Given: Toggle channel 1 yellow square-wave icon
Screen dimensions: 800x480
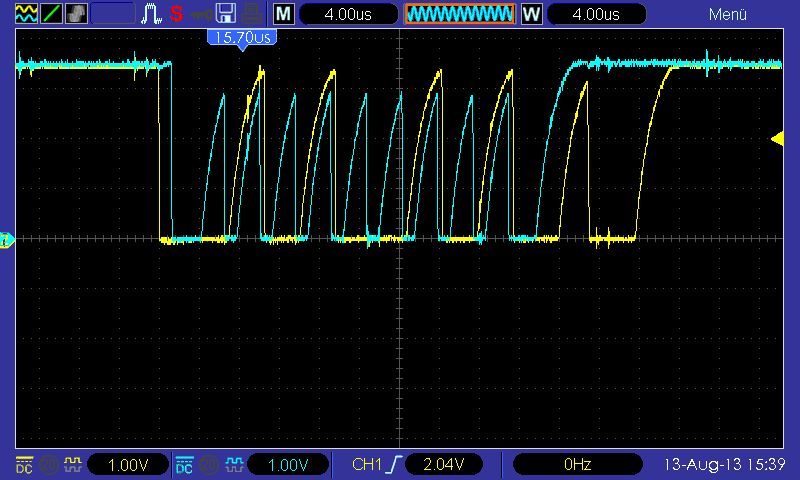Looking at the screenshot, I should pyautogui.click(x=73, y=464).
